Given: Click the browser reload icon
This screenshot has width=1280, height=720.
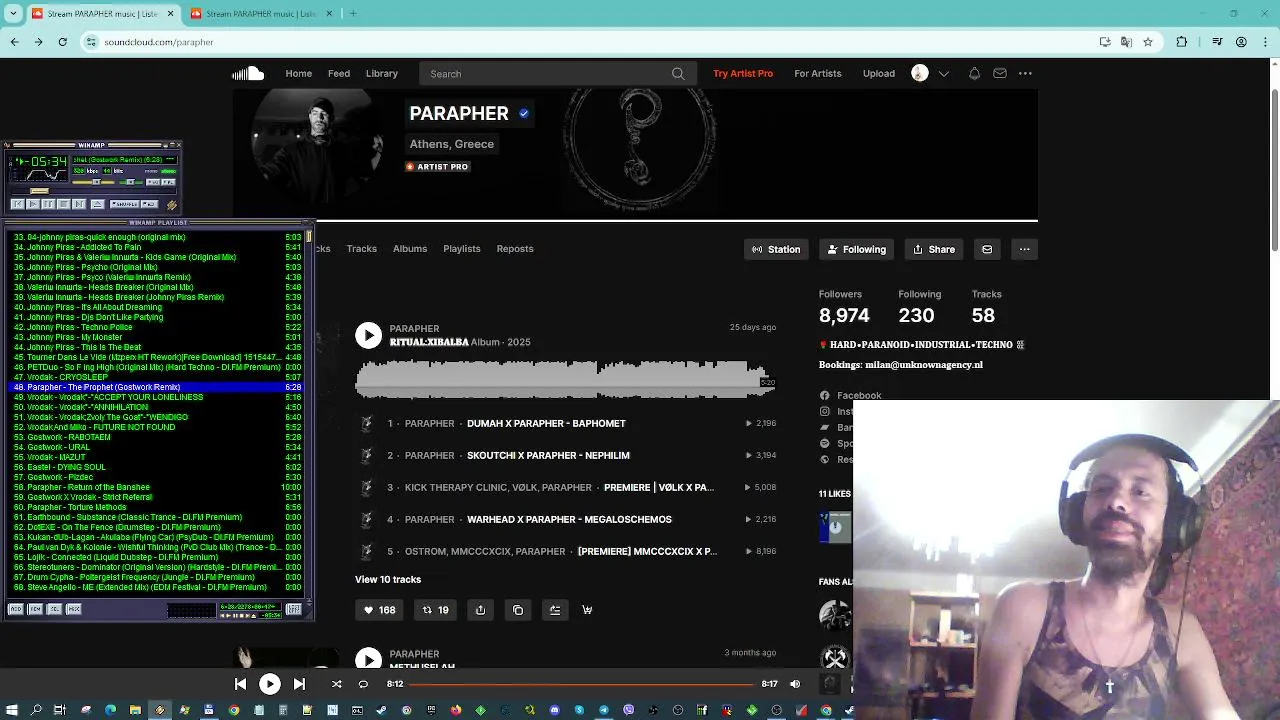Looking at the screenshot, I should [x=62, y=42].
